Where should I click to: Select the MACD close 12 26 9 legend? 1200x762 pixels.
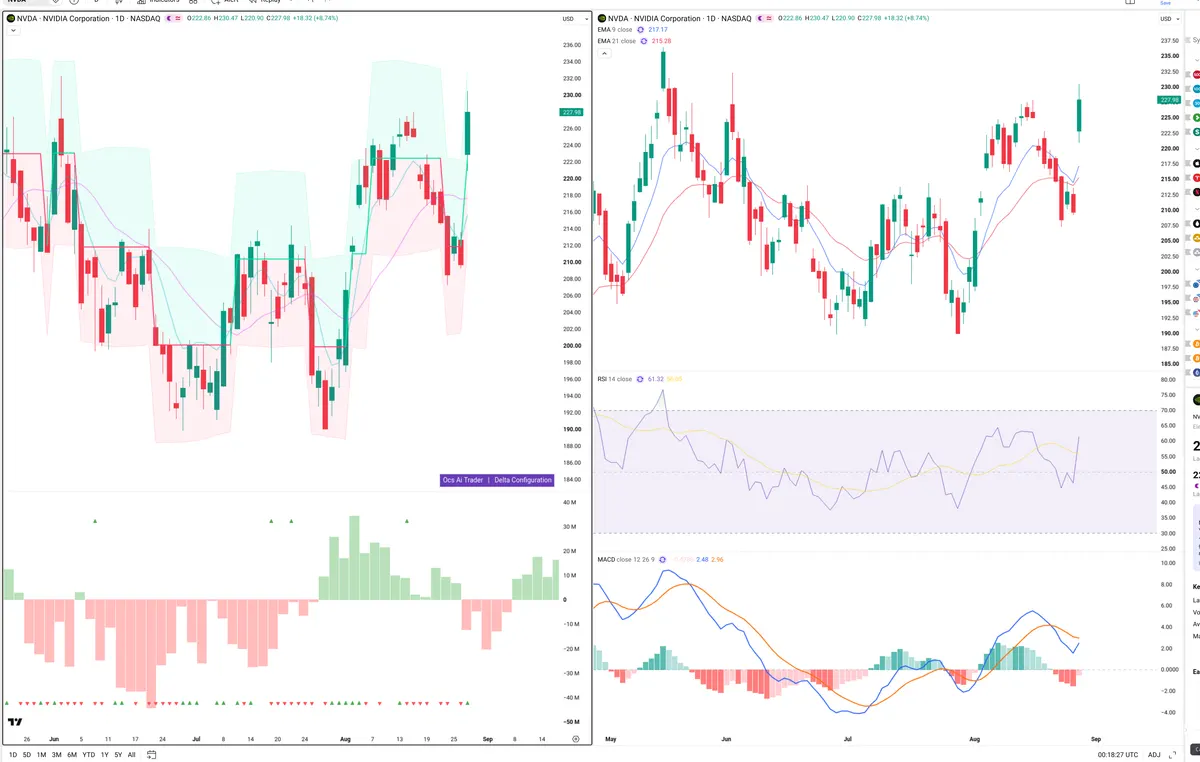(626, 559)
